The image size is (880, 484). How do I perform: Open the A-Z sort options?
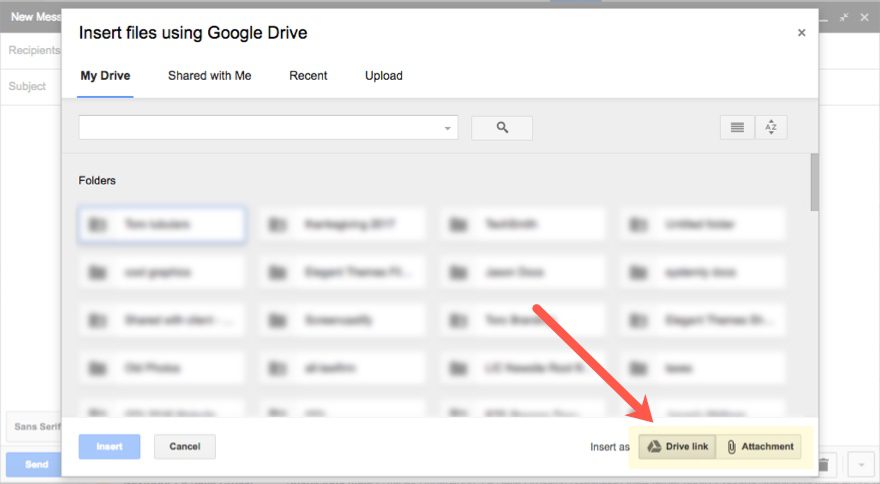771,127
